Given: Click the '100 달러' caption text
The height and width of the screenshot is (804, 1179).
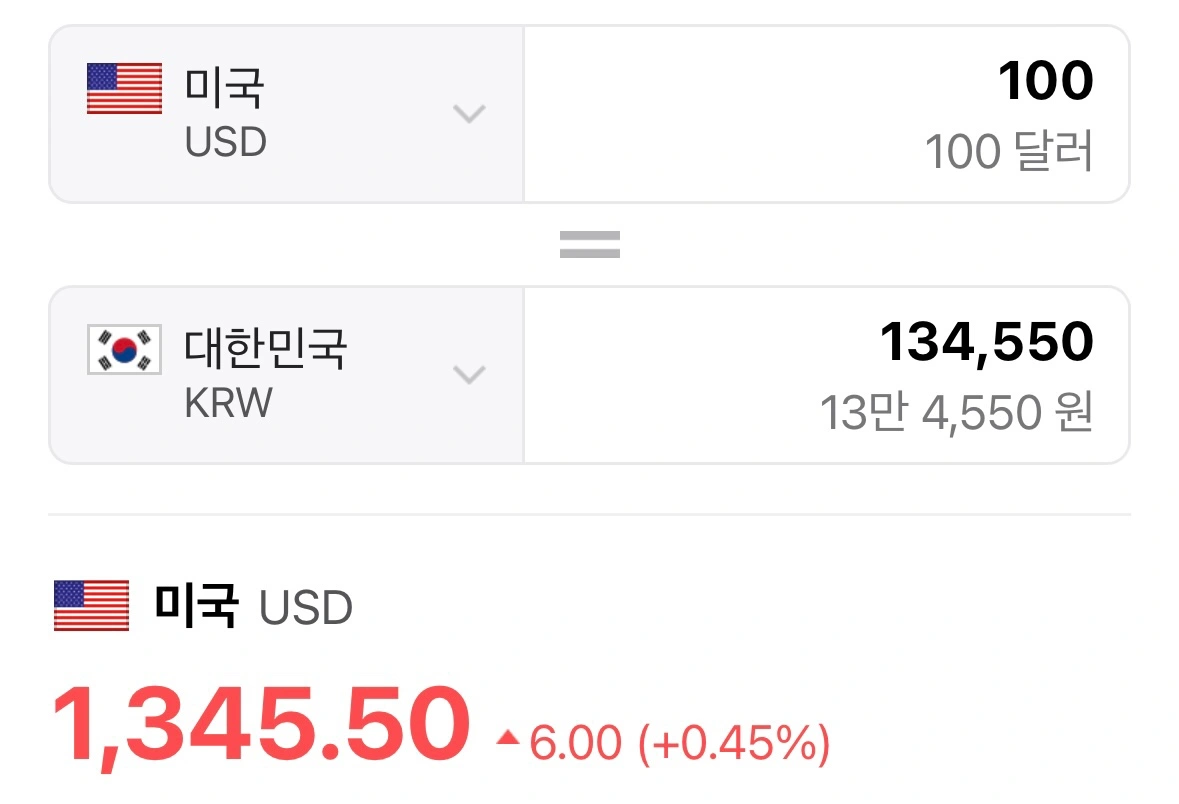Looking at the screenshot, I should 1008,153.
